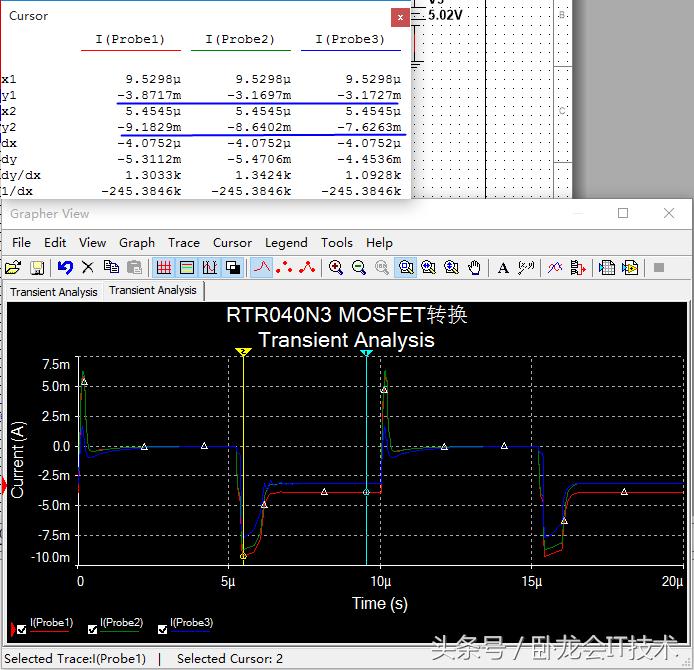Toggle the Show Grid toolbar icon

[163, 267]
